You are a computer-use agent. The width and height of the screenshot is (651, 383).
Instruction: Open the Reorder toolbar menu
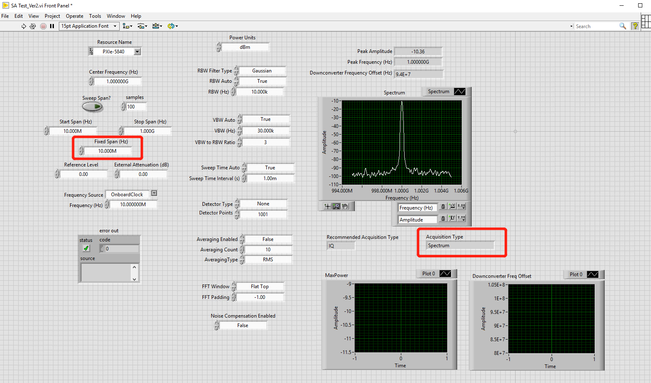[173, 26]
